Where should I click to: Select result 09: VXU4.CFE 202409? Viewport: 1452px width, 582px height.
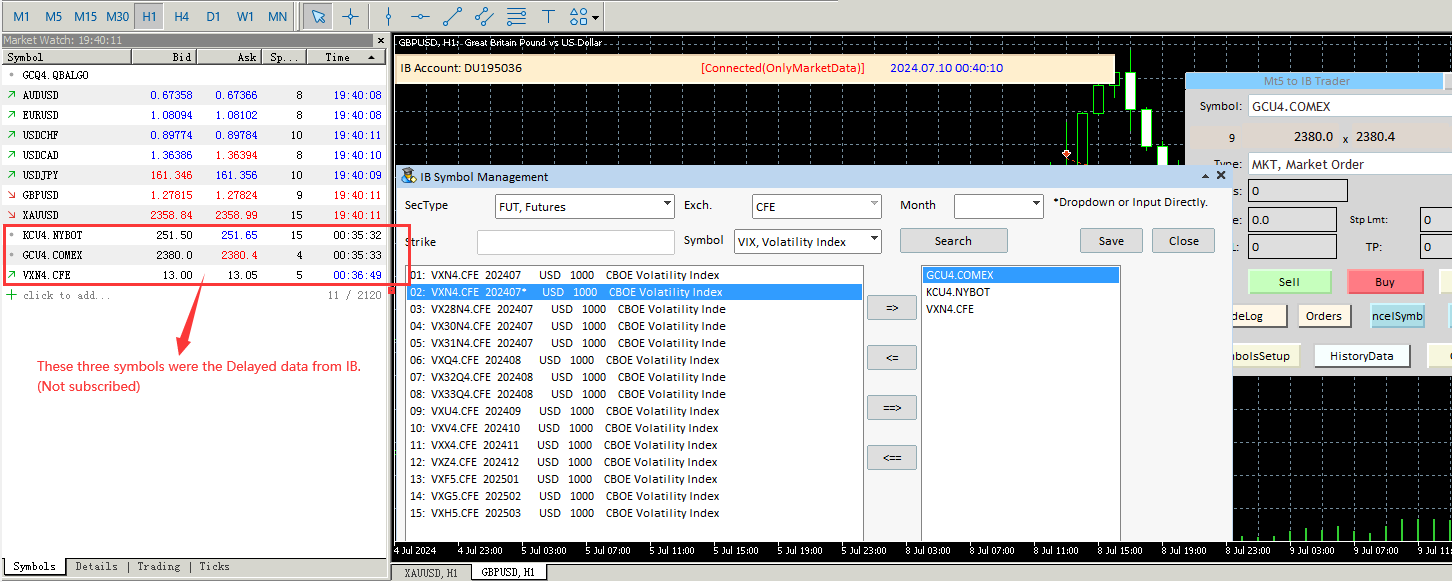pos(635,411)
